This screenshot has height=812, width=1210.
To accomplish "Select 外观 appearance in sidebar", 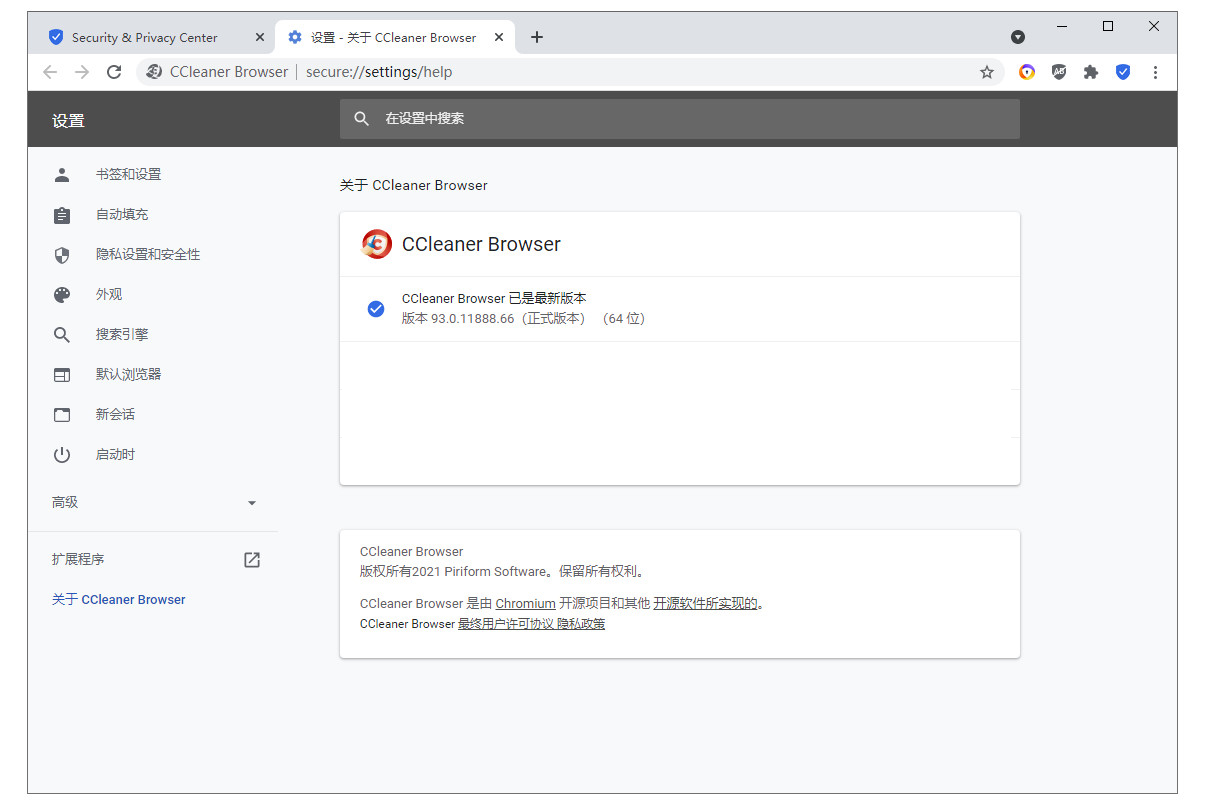I will [x=109, y=294].
